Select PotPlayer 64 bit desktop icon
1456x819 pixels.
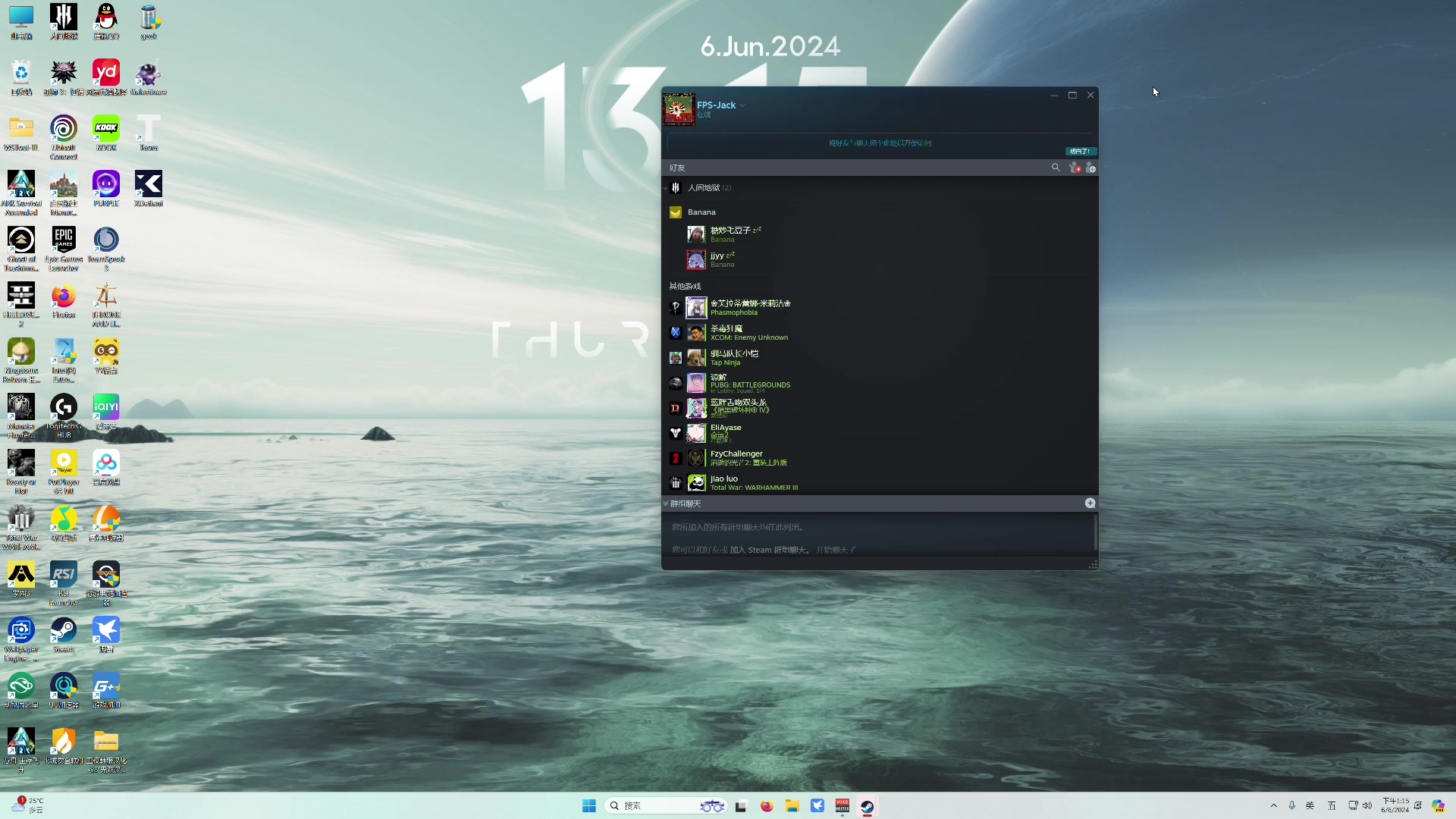pyautogui.click(x=64, y=471)
